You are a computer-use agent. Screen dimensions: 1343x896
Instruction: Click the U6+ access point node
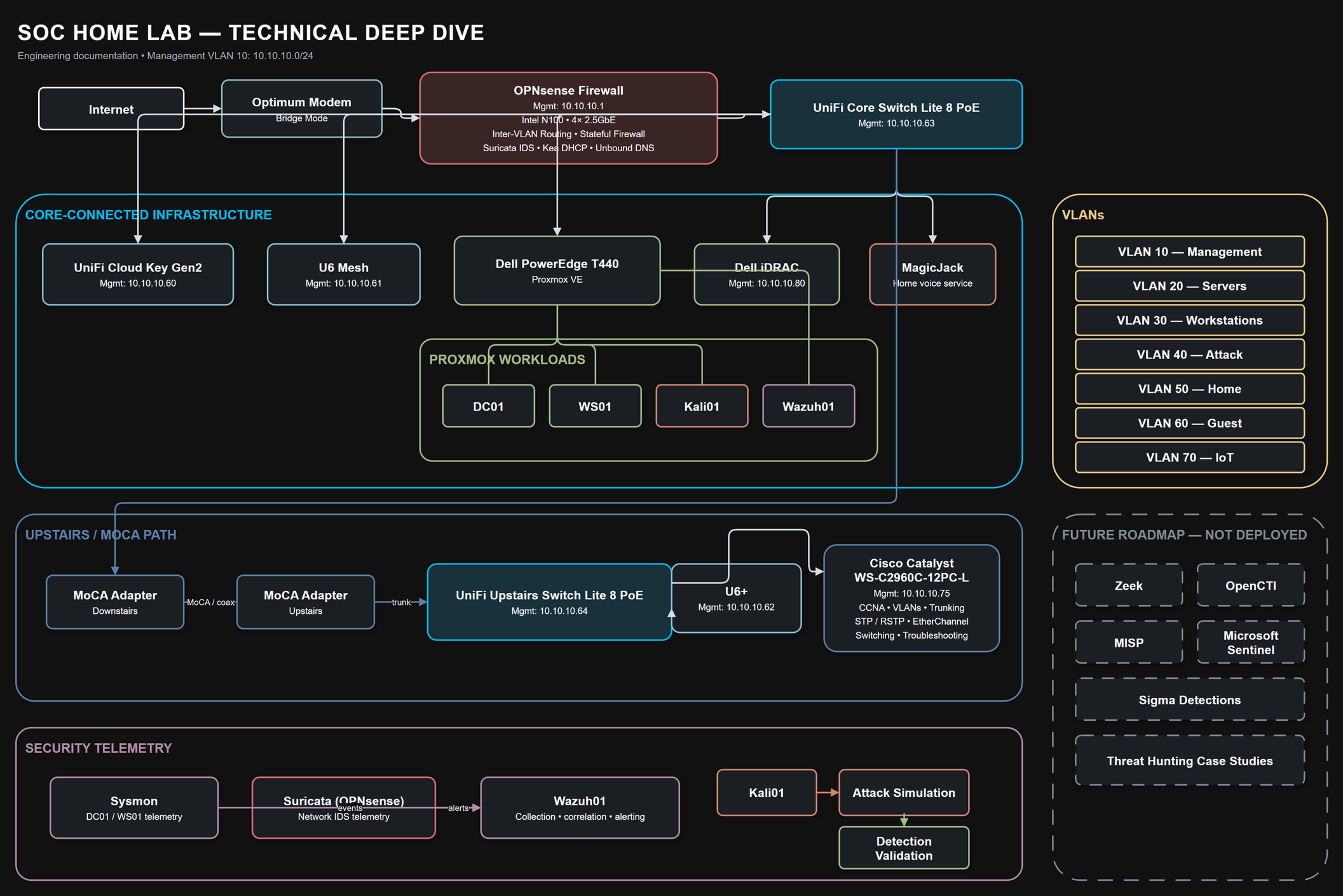[737, 599]
